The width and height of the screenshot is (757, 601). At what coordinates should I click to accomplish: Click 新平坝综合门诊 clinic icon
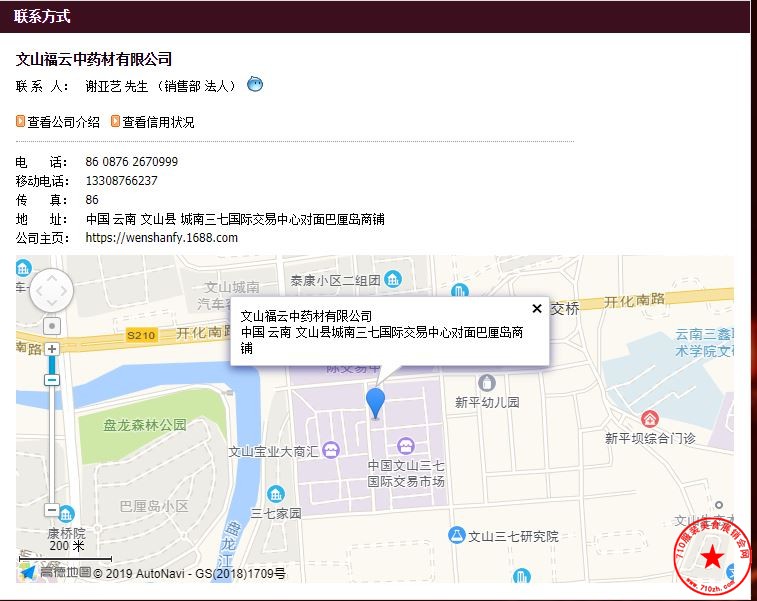pyautogui.click(x=650, y=419)
